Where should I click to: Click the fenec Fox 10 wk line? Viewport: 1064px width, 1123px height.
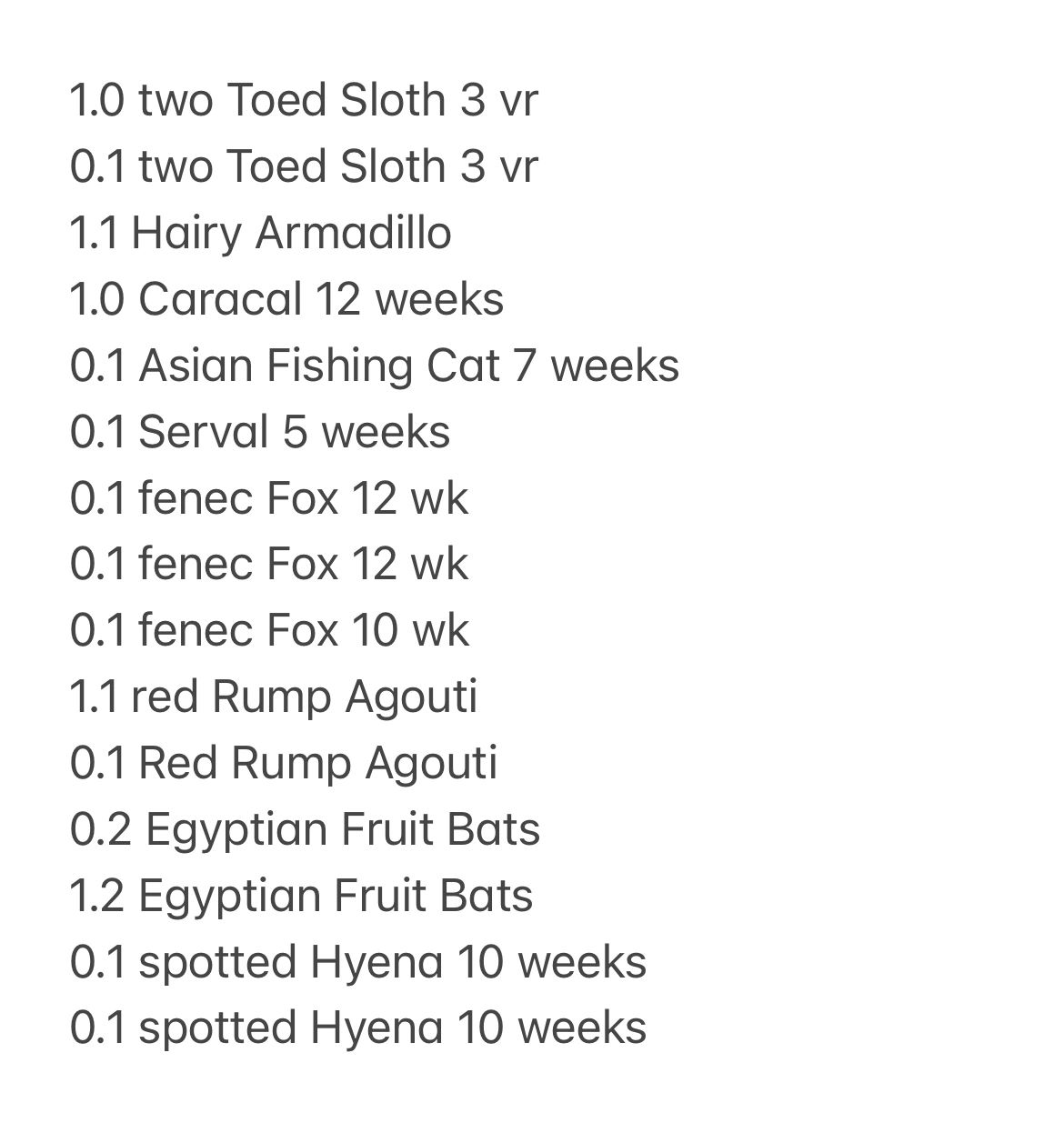(x=269, y=630)
